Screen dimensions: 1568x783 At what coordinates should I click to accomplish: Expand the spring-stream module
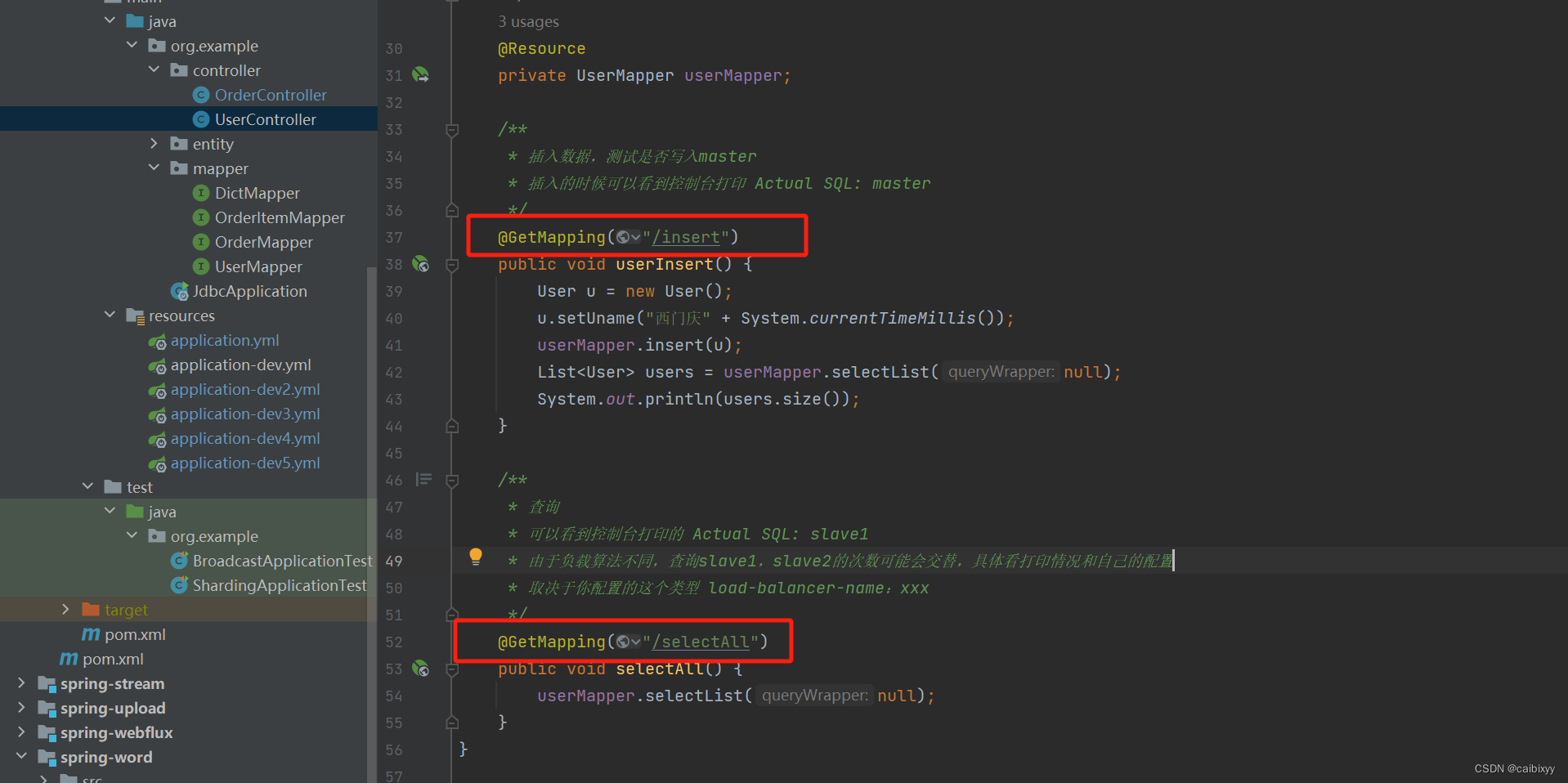22,682
